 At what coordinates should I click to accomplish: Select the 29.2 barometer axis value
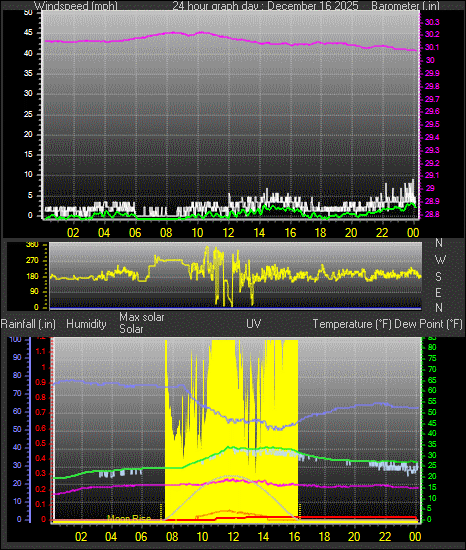432,163
